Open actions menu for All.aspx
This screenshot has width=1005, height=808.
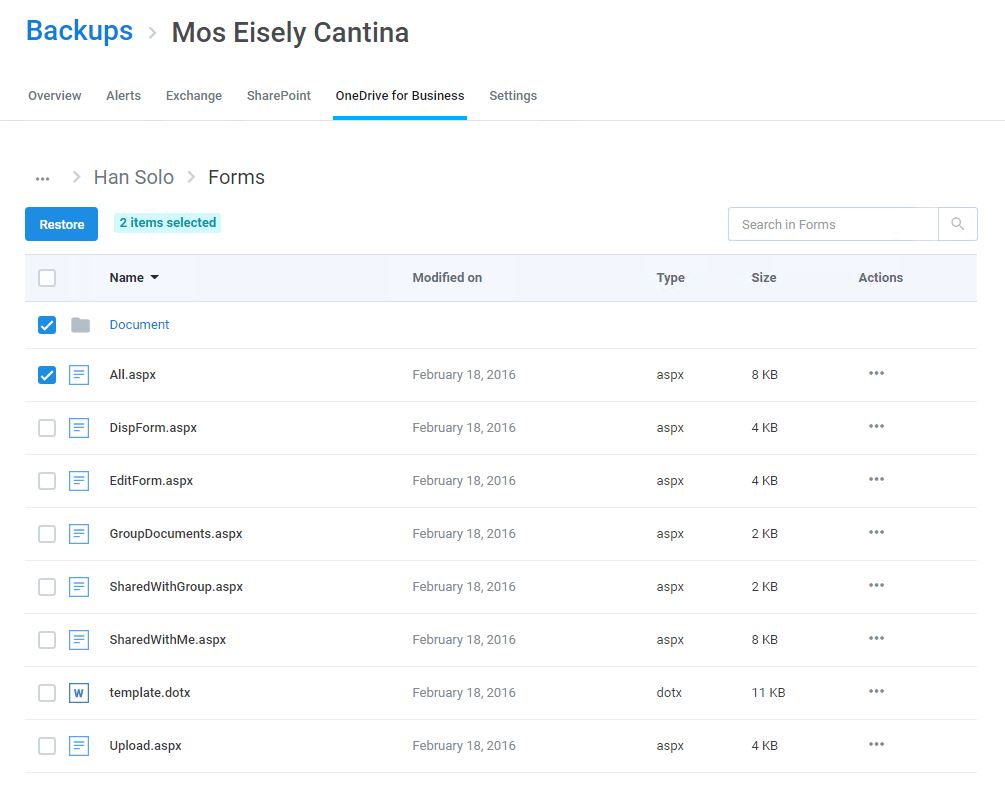click(876, 373)
